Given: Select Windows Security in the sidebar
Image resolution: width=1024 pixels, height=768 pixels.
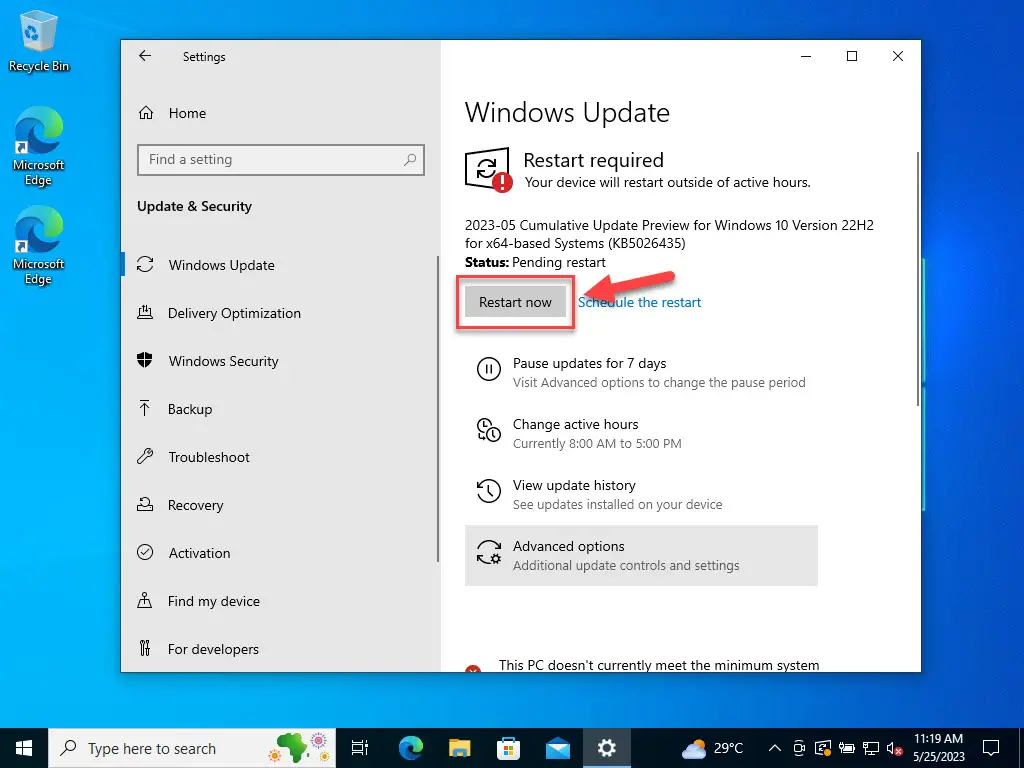Looking at the screenshot, I should coord(280,361).
